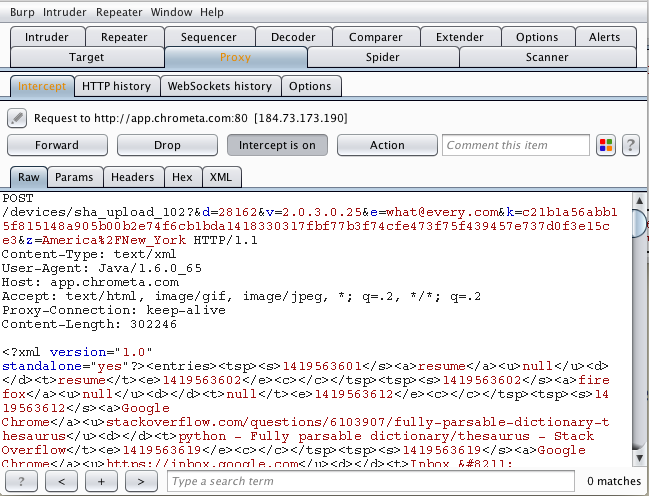Click the 0 matches label
The width and height of the screenshot is (649, 496).
614,481
